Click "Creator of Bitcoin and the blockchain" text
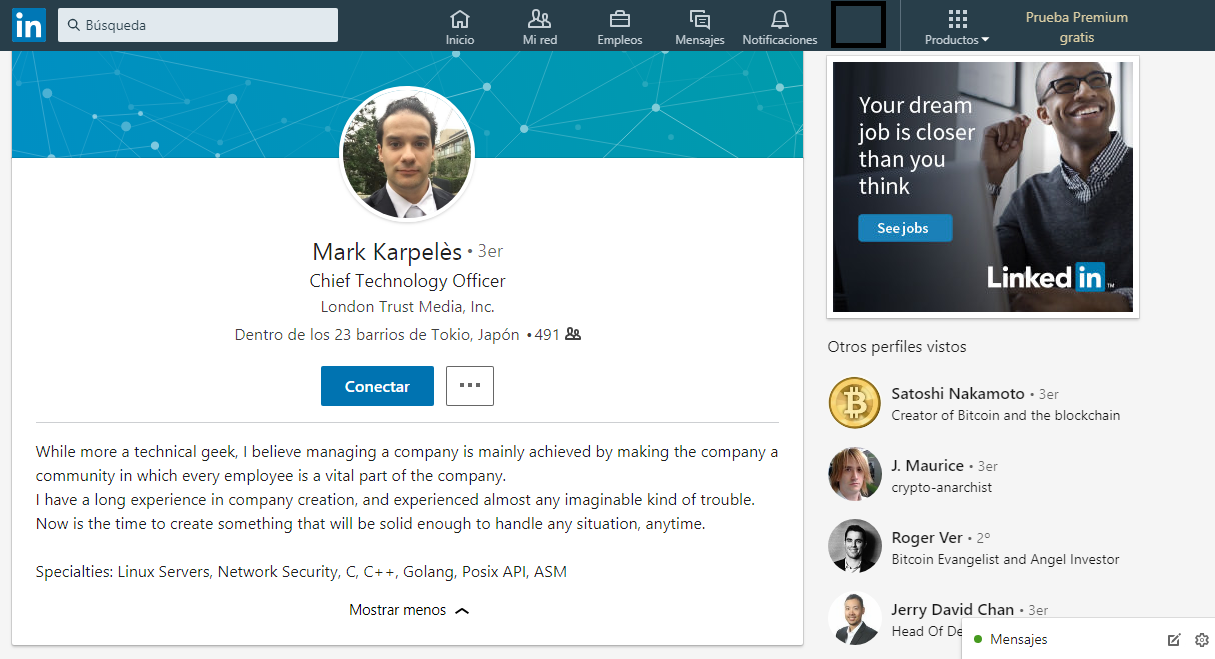This screenshot has height=659, width=1215. (x=1006, y=415)
